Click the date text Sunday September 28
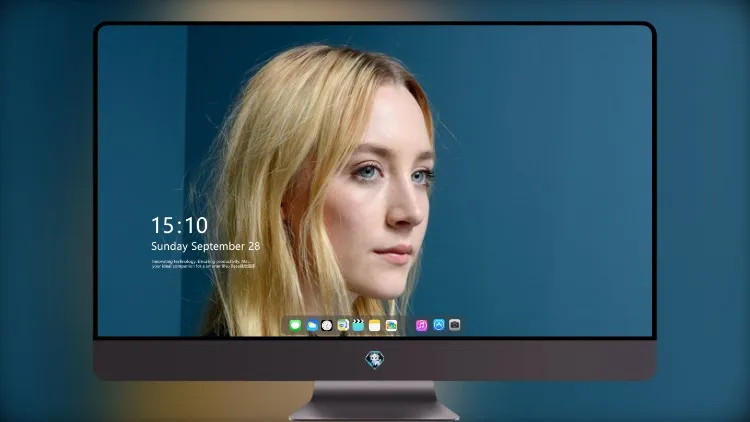The width and height of the screenshot is (750, 422). point(206,246)
